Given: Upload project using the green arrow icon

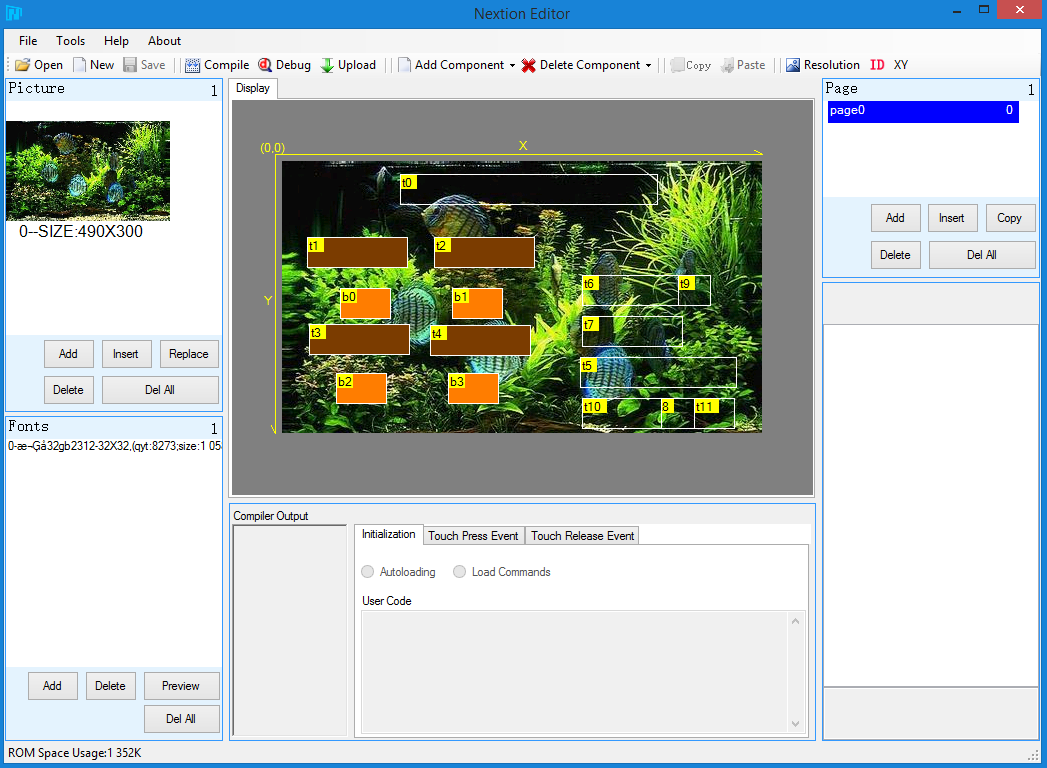Looking at the screenshot, I should coord(327,65).
